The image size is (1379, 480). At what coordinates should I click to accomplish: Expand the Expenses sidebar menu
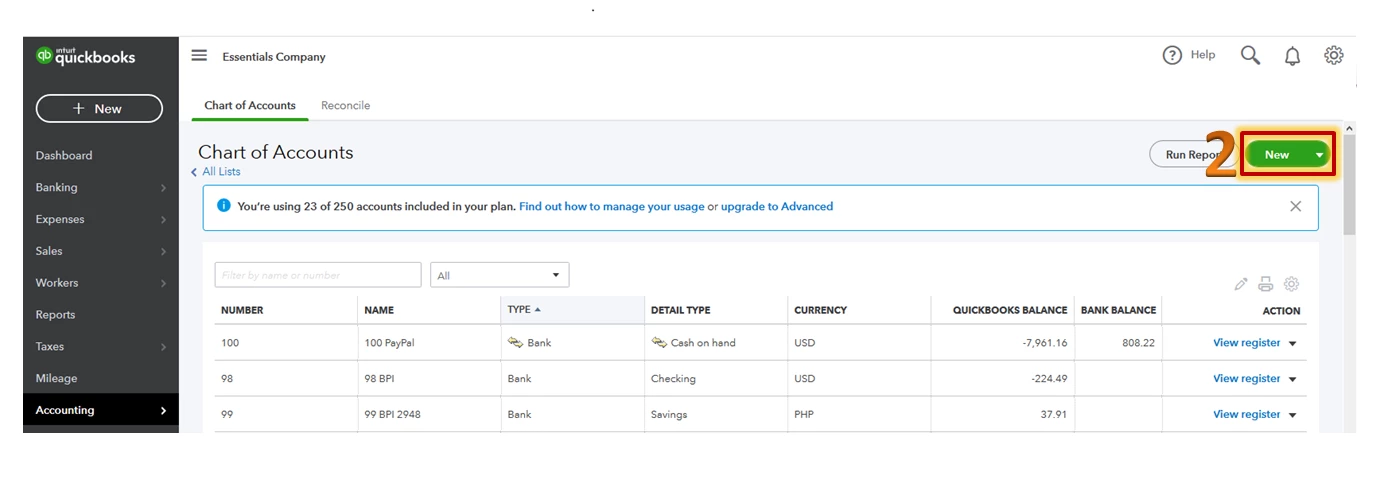point(101,219)
